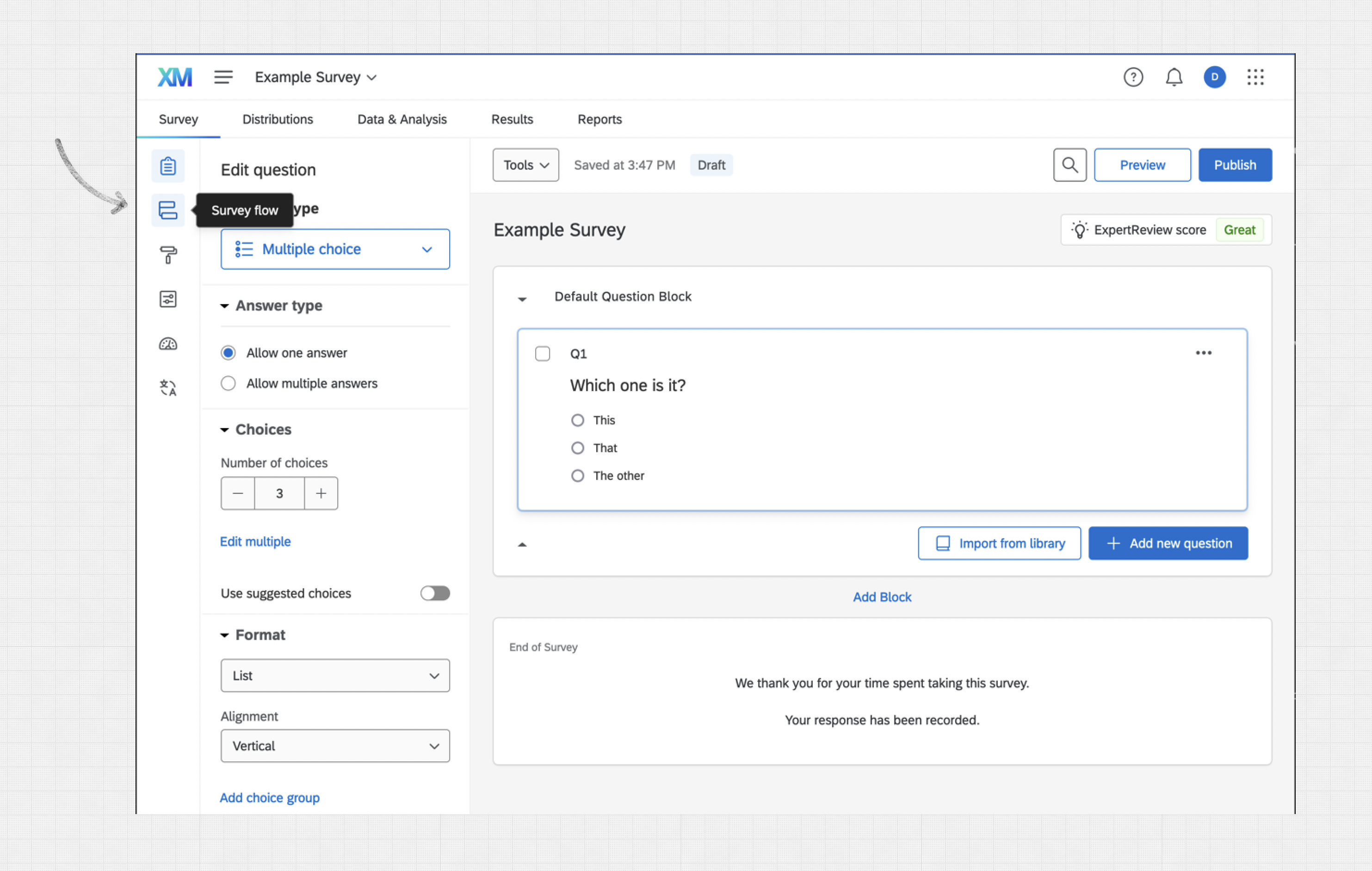Click the Publish button

1235,165
